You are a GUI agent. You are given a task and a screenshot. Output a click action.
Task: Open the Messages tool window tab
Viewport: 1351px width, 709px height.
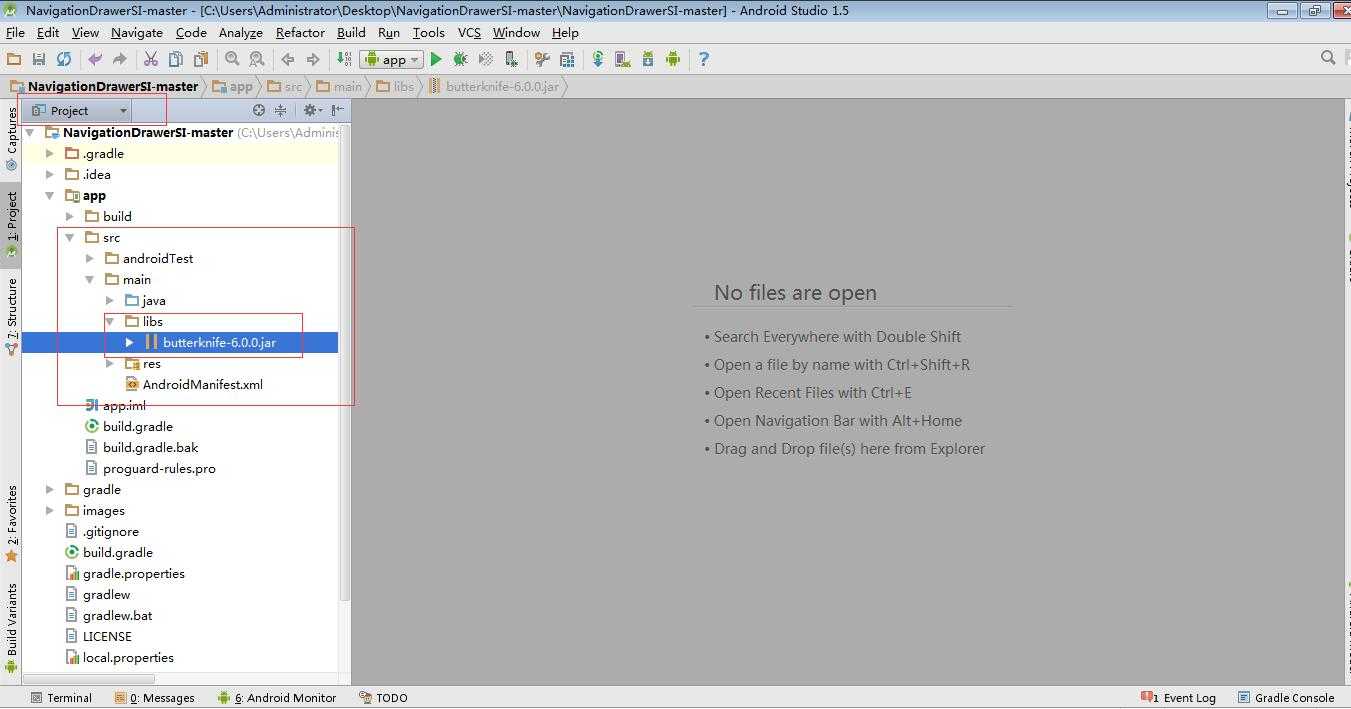tap(155, 697)
